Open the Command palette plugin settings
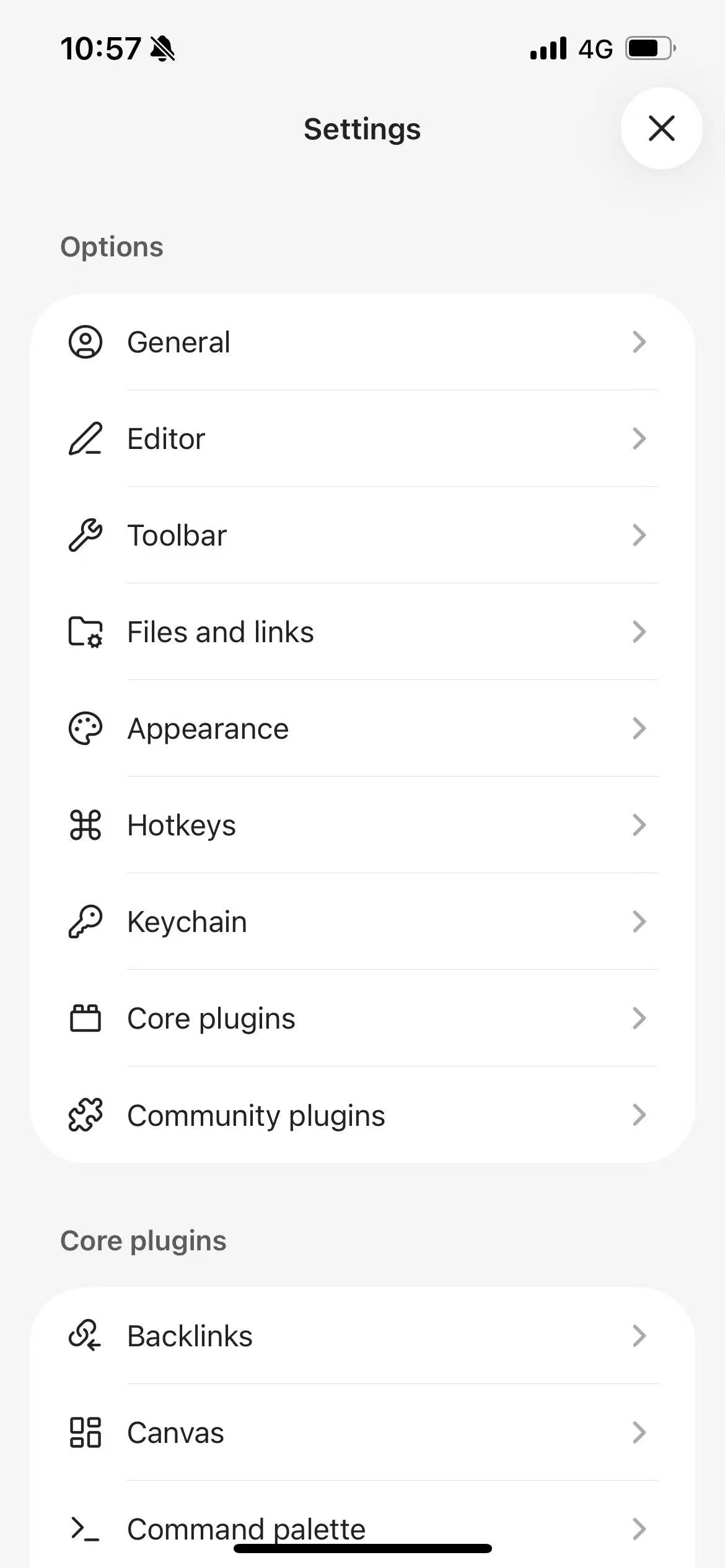This screenshot has height=1568, width=725. [246, 1528]
